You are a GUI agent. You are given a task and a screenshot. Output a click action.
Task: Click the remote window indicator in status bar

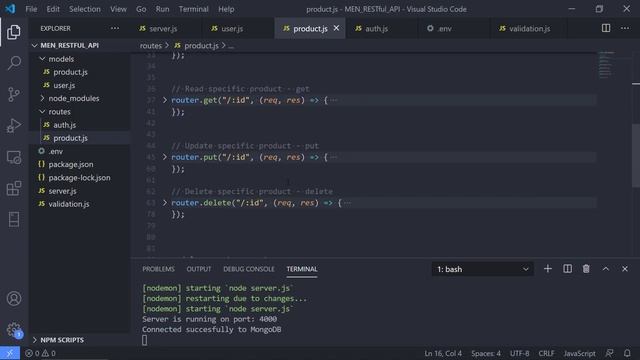pyautogui.click(x=10, y=353)
